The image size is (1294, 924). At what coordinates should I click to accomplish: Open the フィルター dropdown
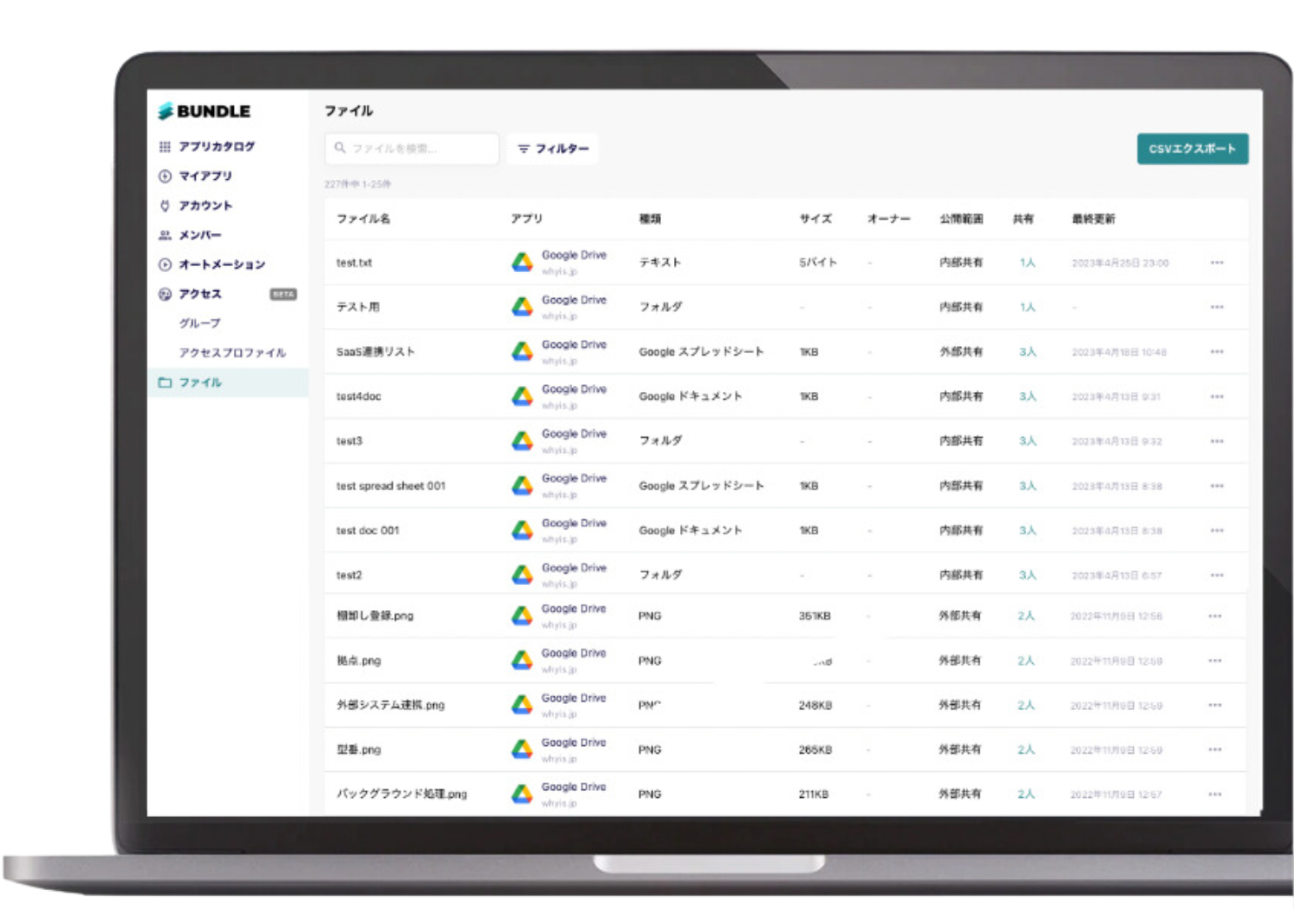[553, 150]
